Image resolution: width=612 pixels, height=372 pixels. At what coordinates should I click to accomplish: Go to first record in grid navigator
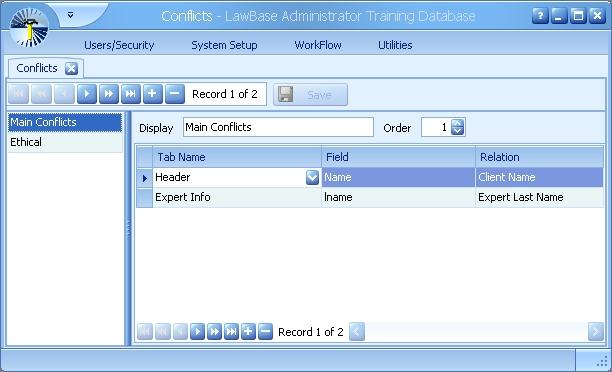coord(145,332)
